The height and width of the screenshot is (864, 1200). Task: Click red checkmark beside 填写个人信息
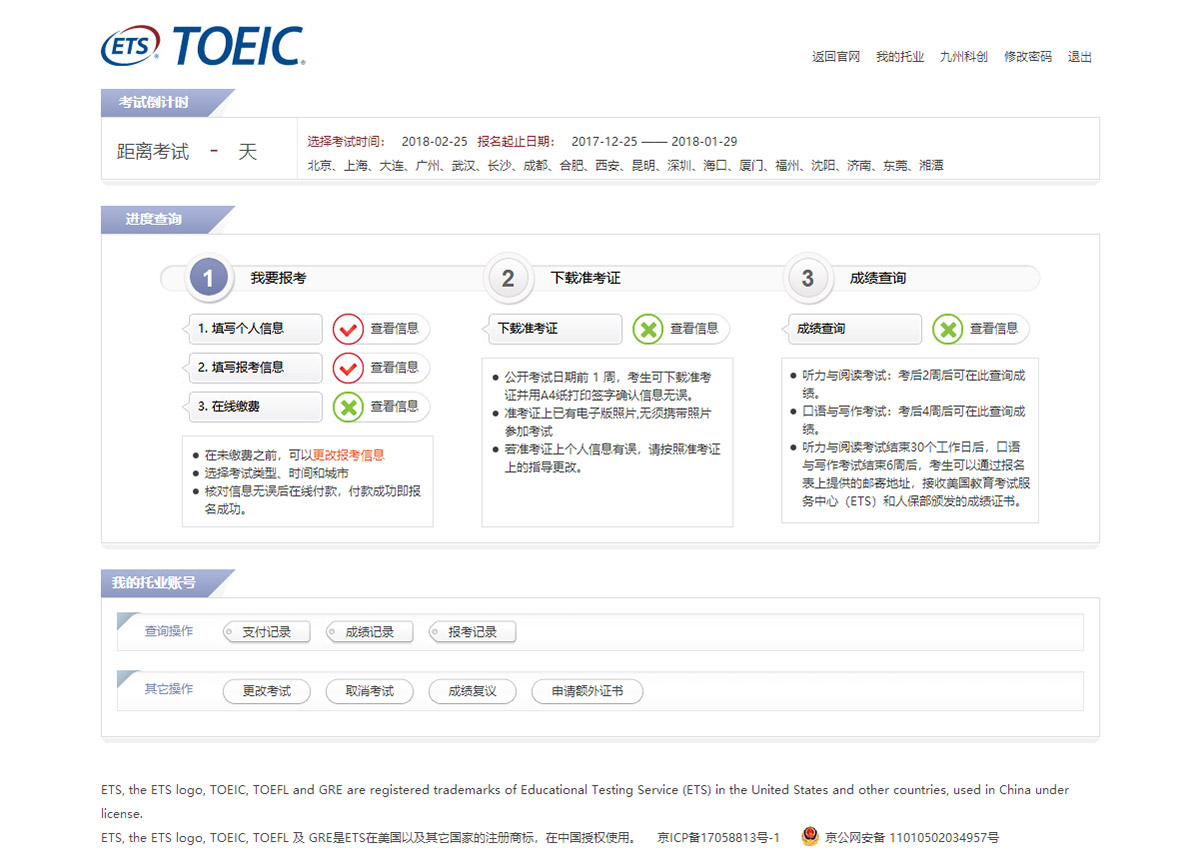click(x=348, y=328)
